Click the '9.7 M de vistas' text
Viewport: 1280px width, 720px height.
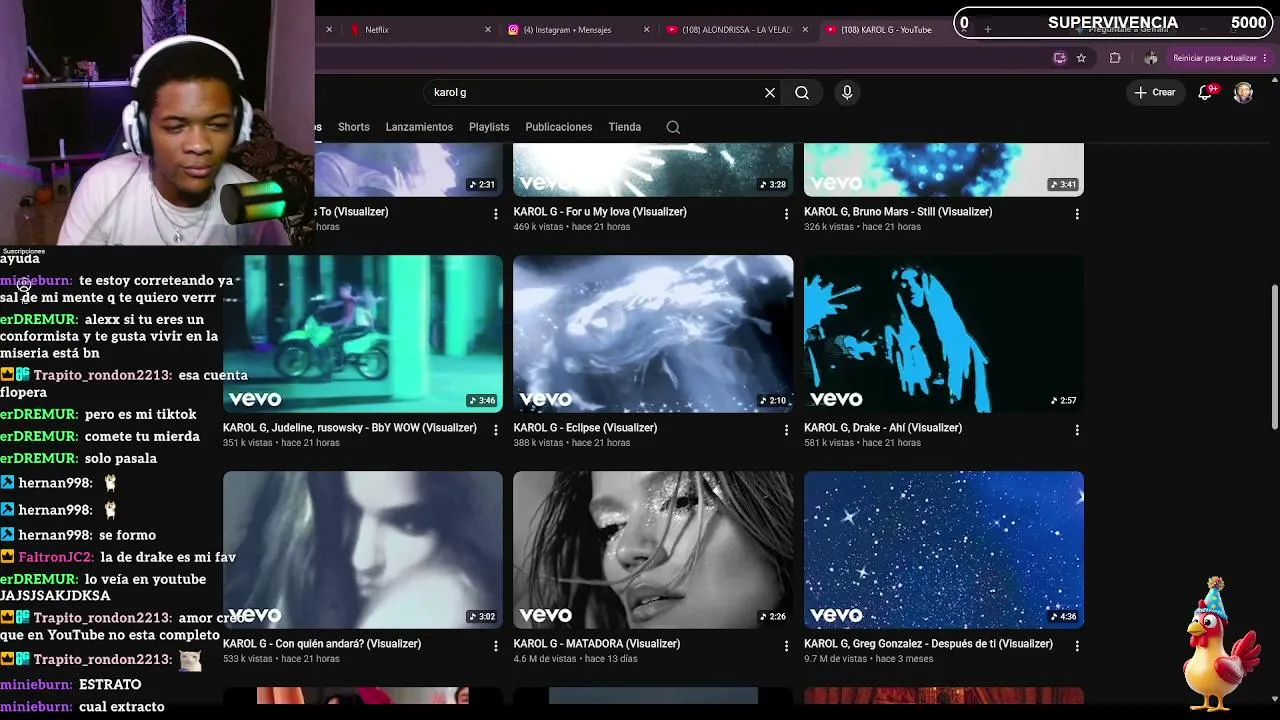pyautogui.click(x=835, y=659)
